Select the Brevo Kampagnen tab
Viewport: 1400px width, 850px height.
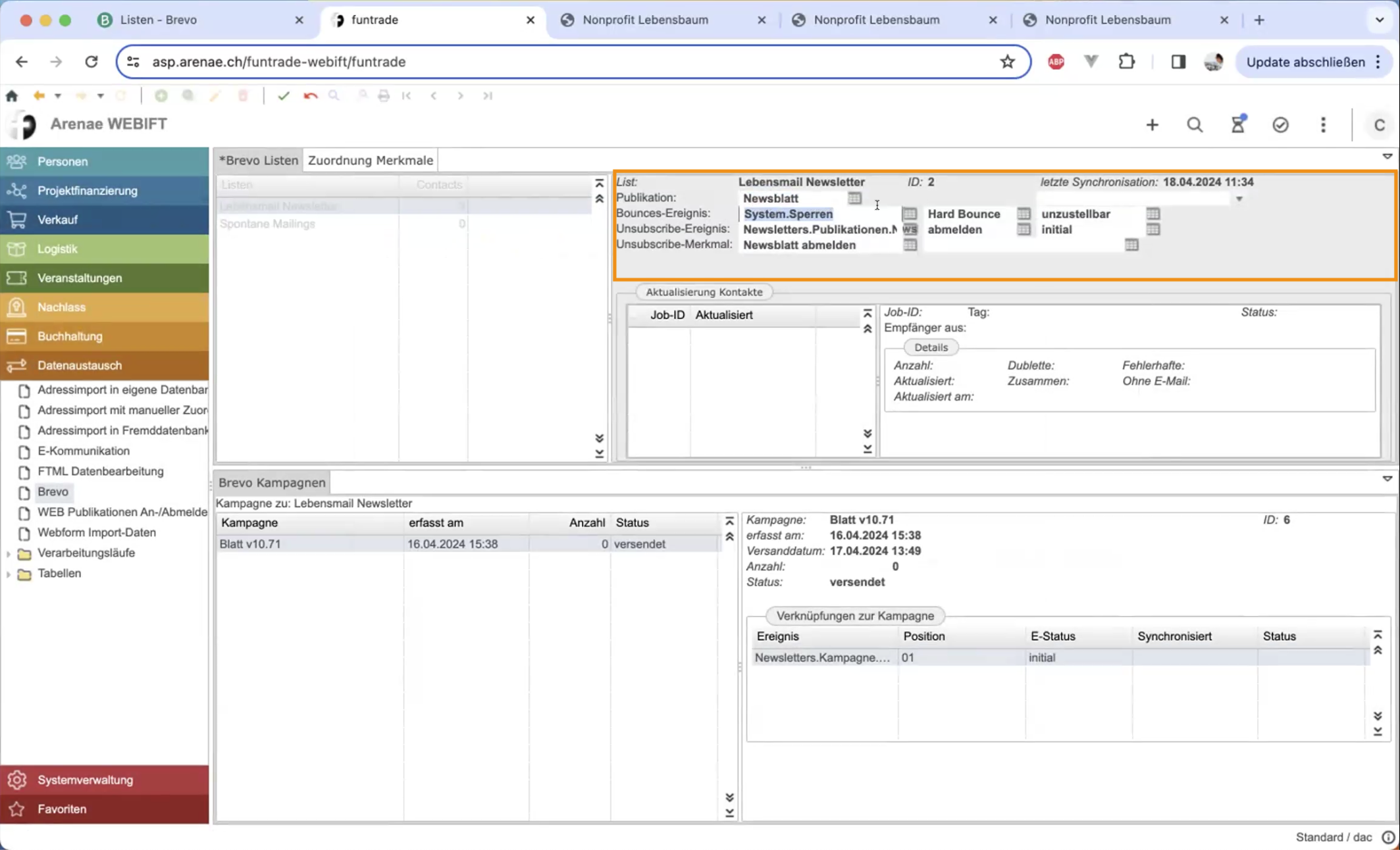(272, 482)
